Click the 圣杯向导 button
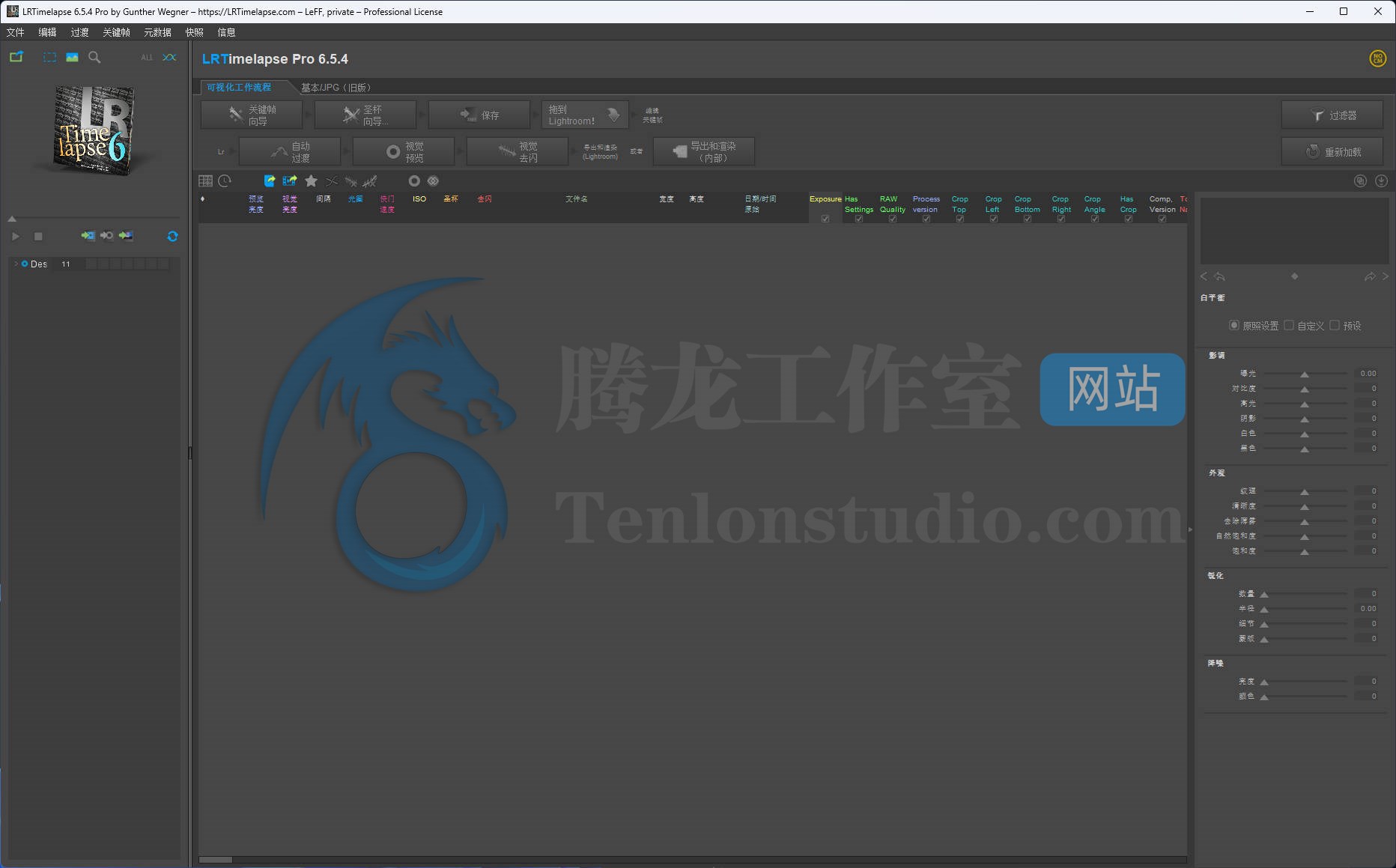The image size is (1396, 868). pyautogui.click(x=365, y=115)
